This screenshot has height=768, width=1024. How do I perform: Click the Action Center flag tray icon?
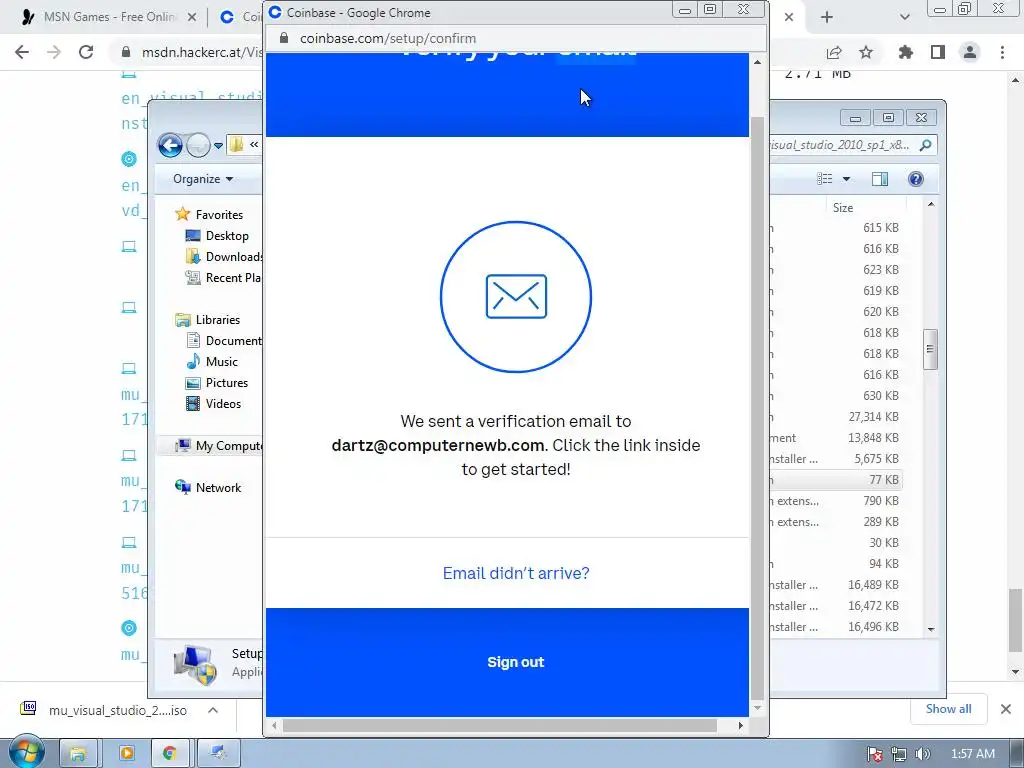click(x=875, y=754)
